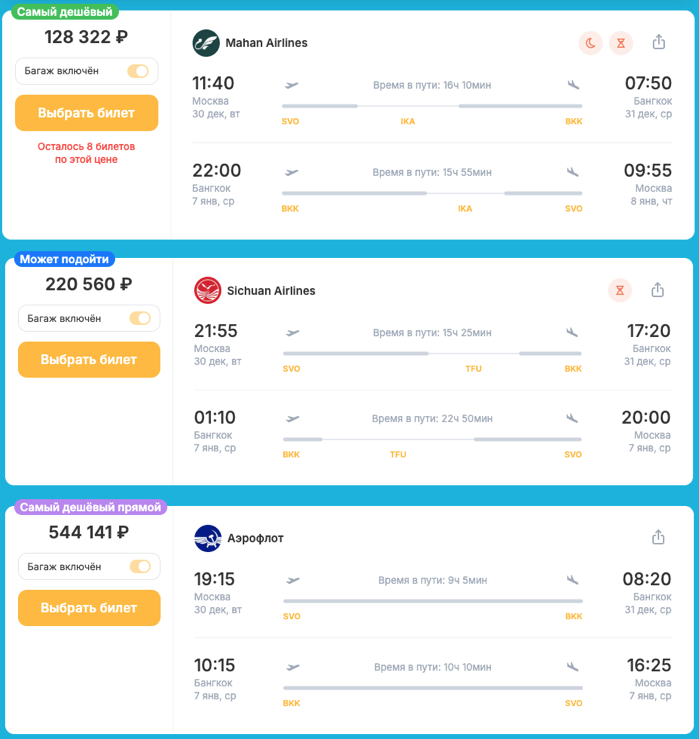The image size is (699, 739).
Task: Click the night flight moon icon
Action: coord(591,43)
